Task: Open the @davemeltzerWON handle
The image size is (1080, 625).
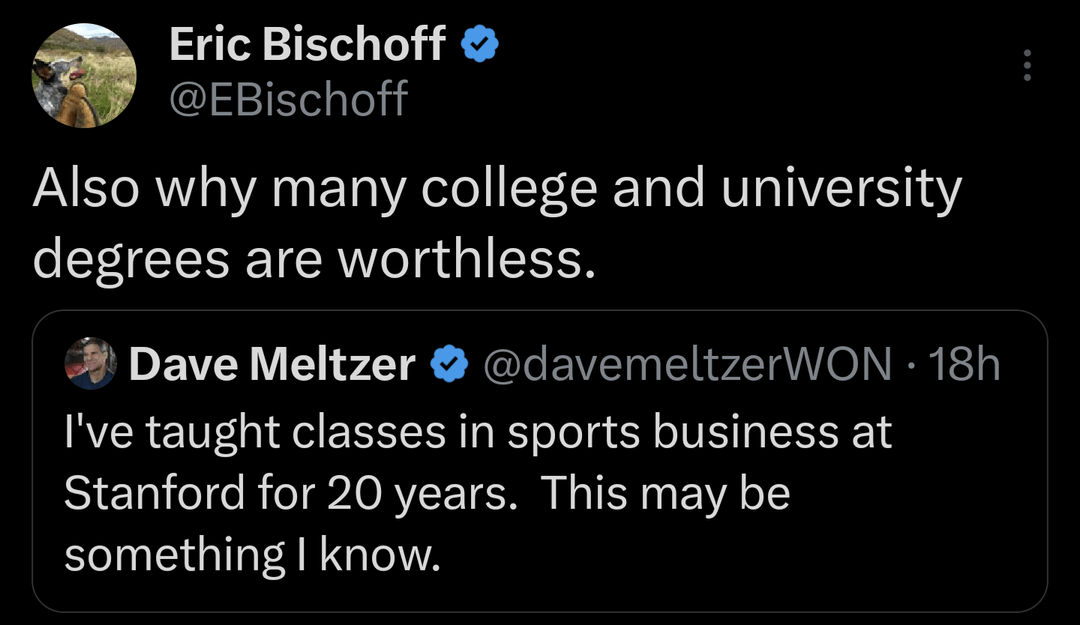Action: point(688,366)
